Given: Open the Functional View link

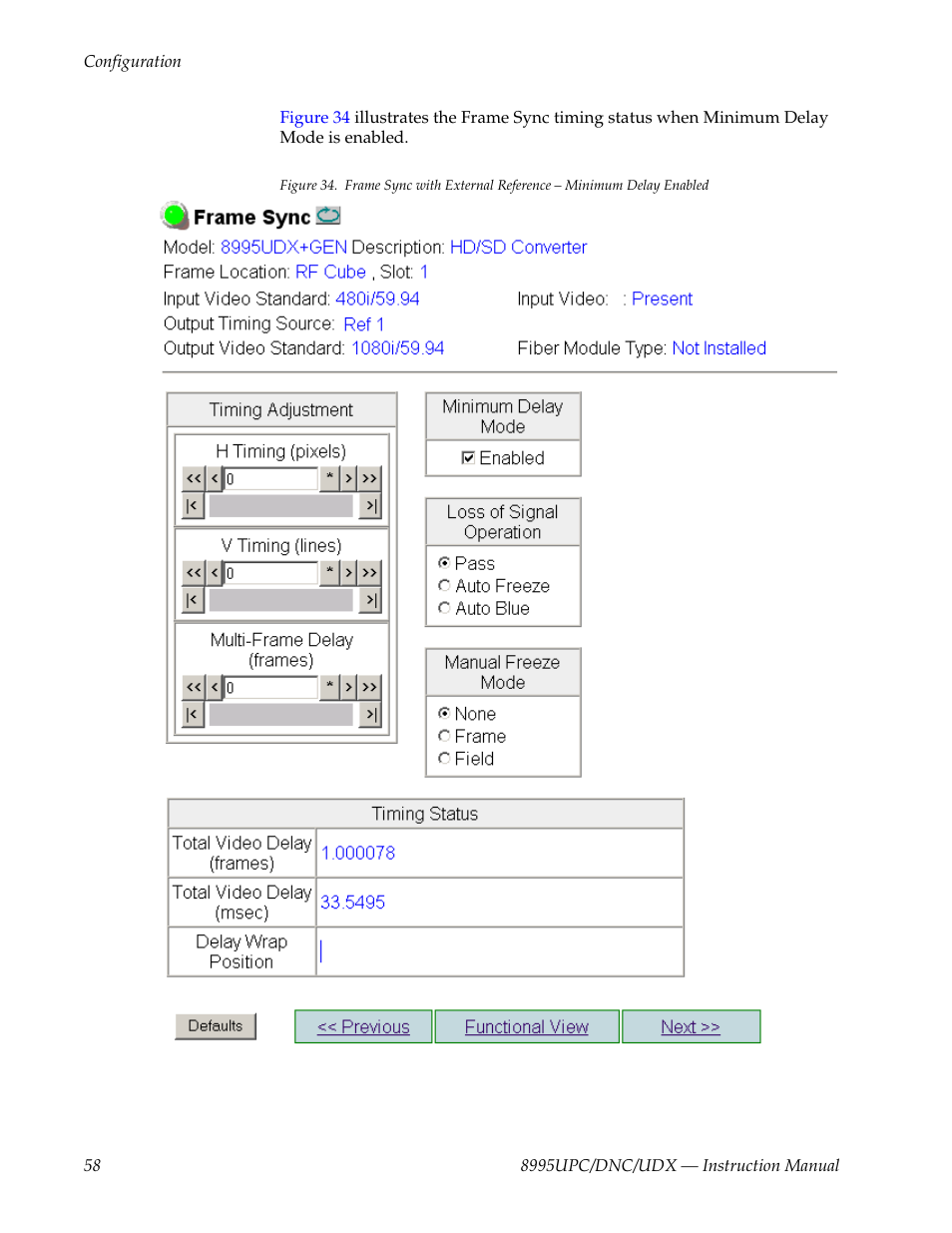Looking at the screenshot, I should [527, 1026].
